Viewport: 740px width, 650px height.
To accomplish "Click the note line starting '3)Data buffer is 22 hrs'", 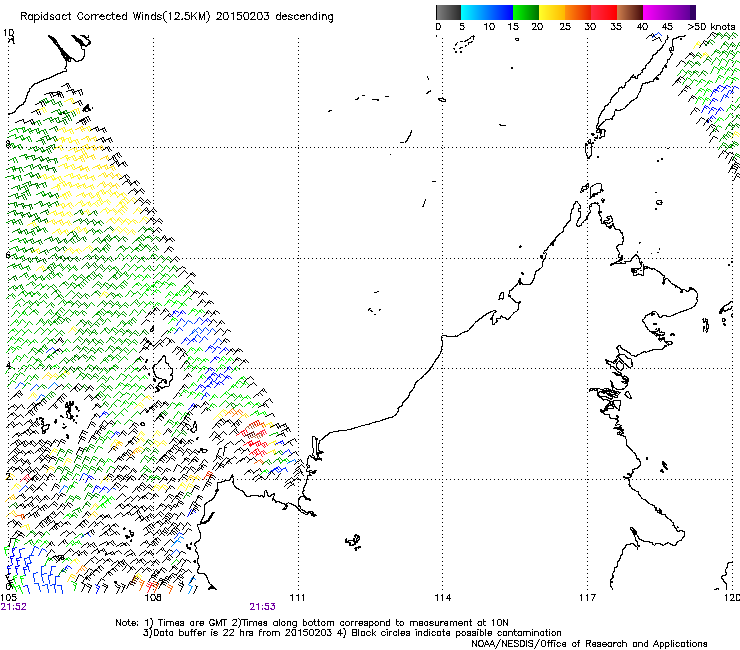I will [x=352, y=633].
